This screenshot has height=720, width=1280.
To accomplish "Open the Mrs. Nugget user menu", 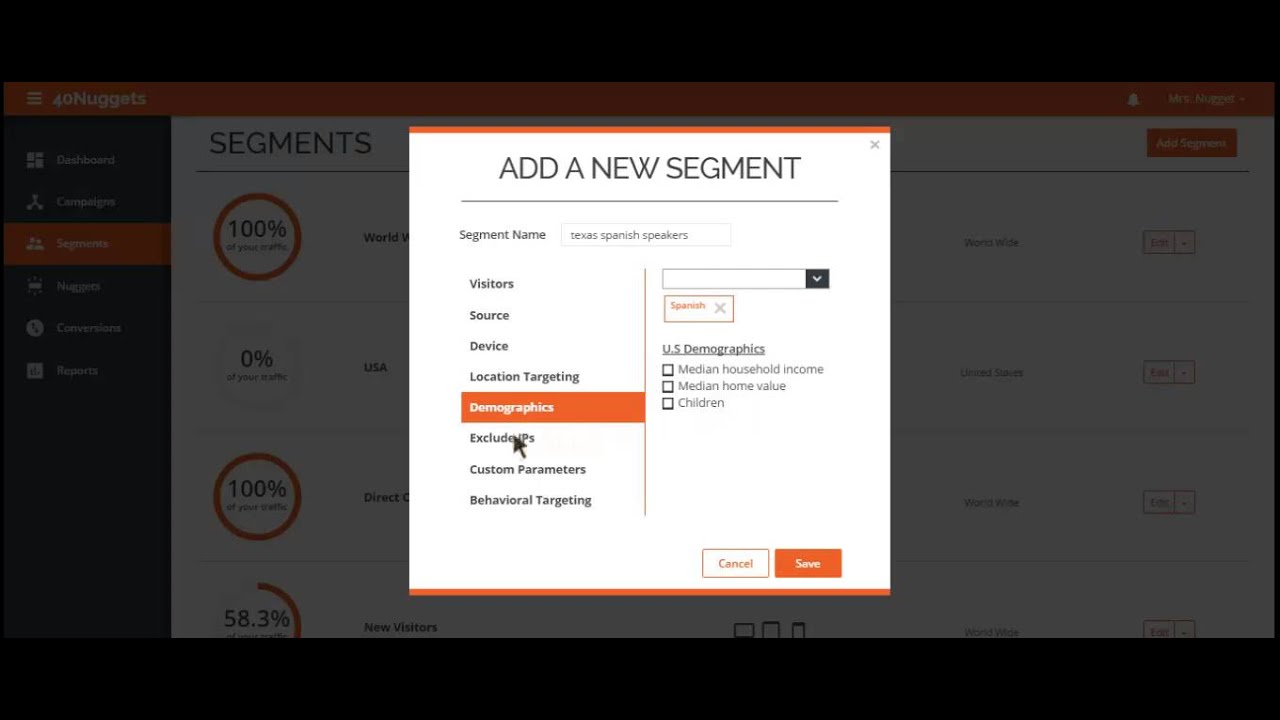I will [1207, 99].
